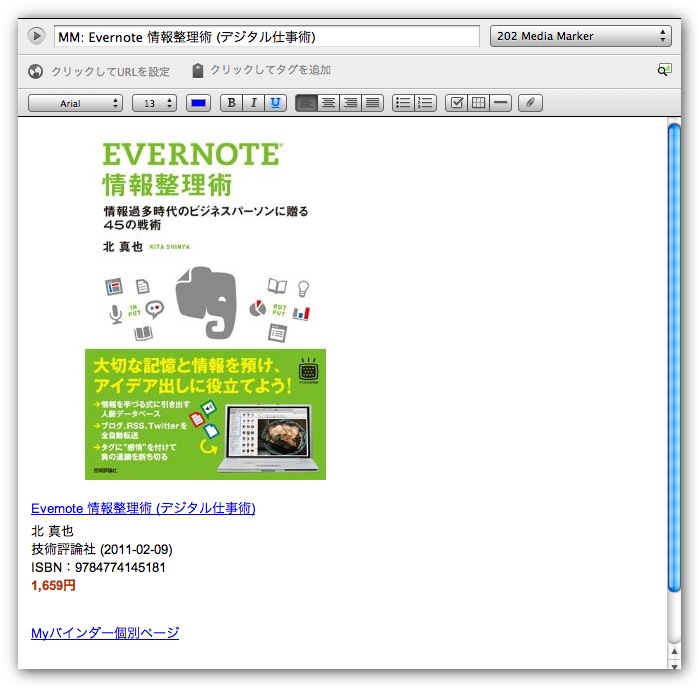The height and width of the screenshot is (687, 699).
Task: Justify the text alignment
Action: coord(372,103)
